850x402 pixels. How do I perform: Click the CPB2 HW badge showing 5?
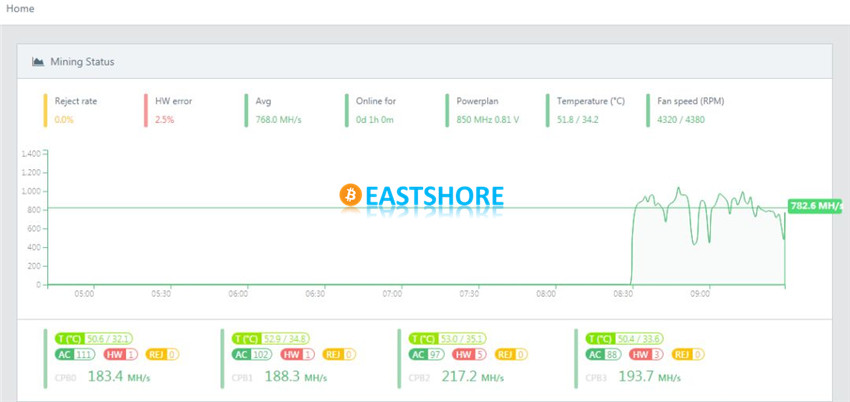(469, 354)
